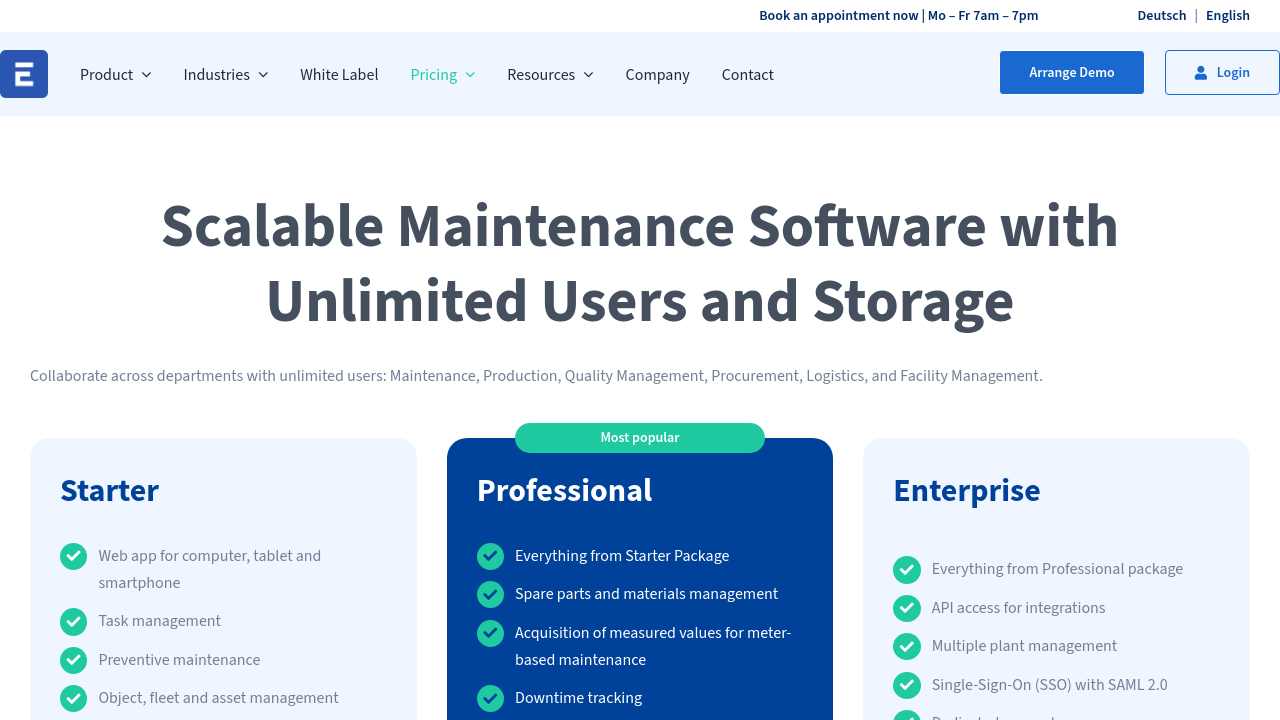Click checkmark beside Spare parts and materials

(x=490, y=595)
